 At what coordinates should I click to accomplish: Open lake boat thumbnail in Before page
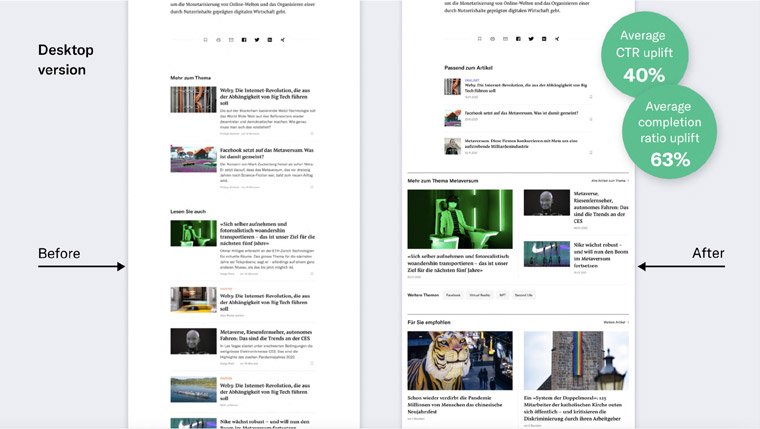coord(193,390)
